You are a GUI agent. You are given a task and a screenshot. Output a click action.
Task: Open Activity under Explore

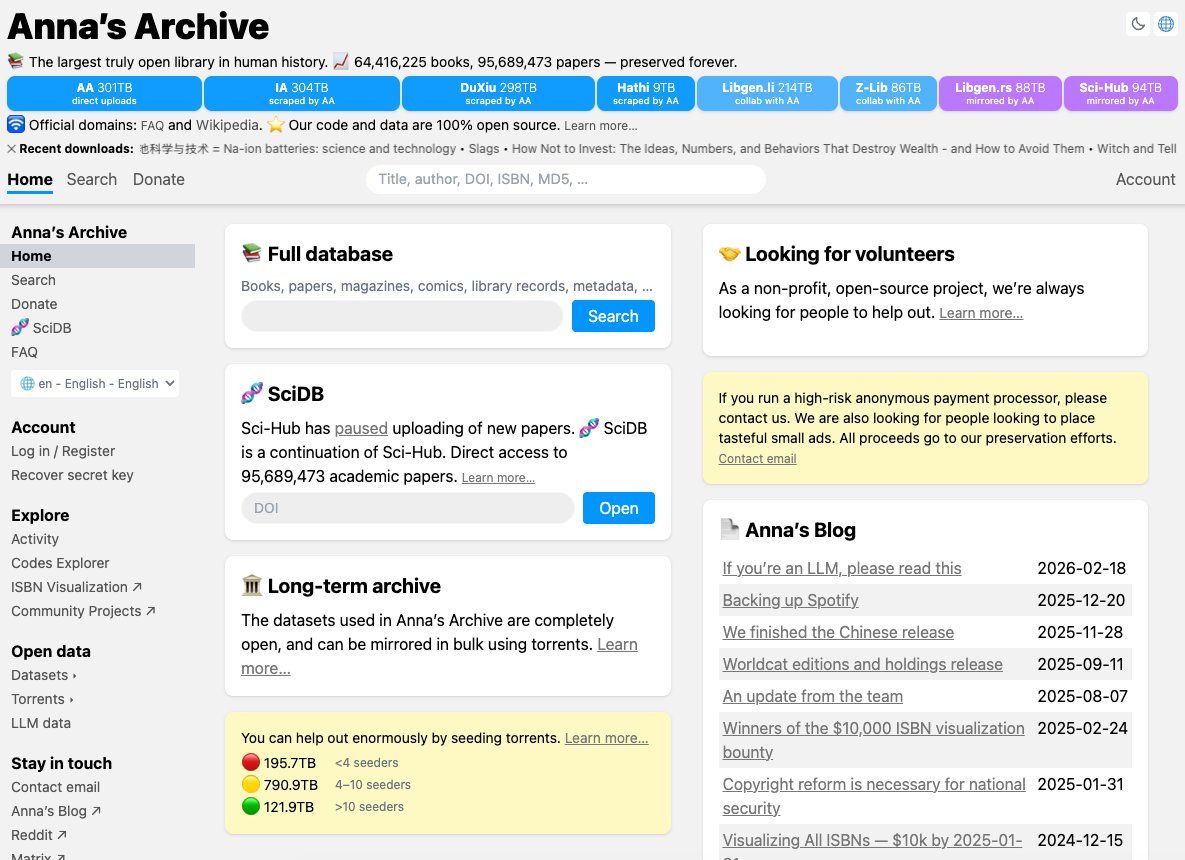tap(35, 539)
